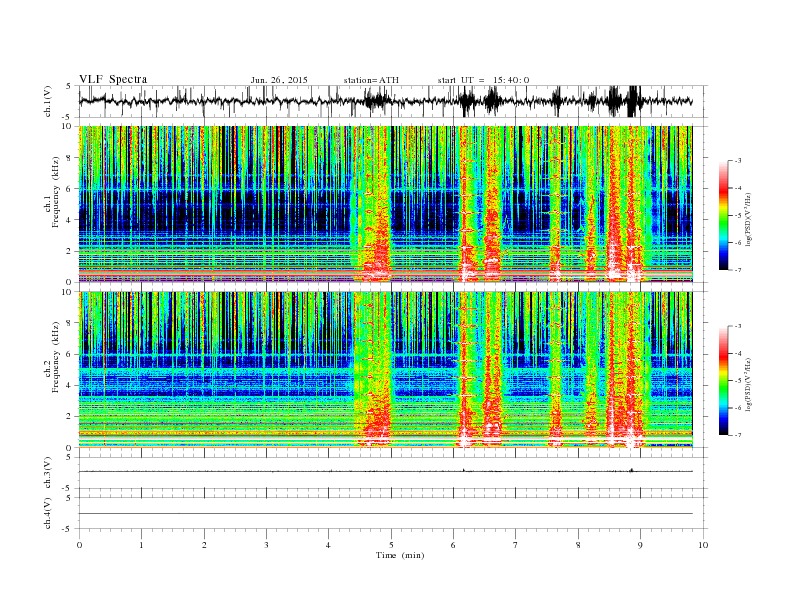Click the "-5" label on ch.1 color bar
Screen dimensions: 792x612
(x=738, y=216)
